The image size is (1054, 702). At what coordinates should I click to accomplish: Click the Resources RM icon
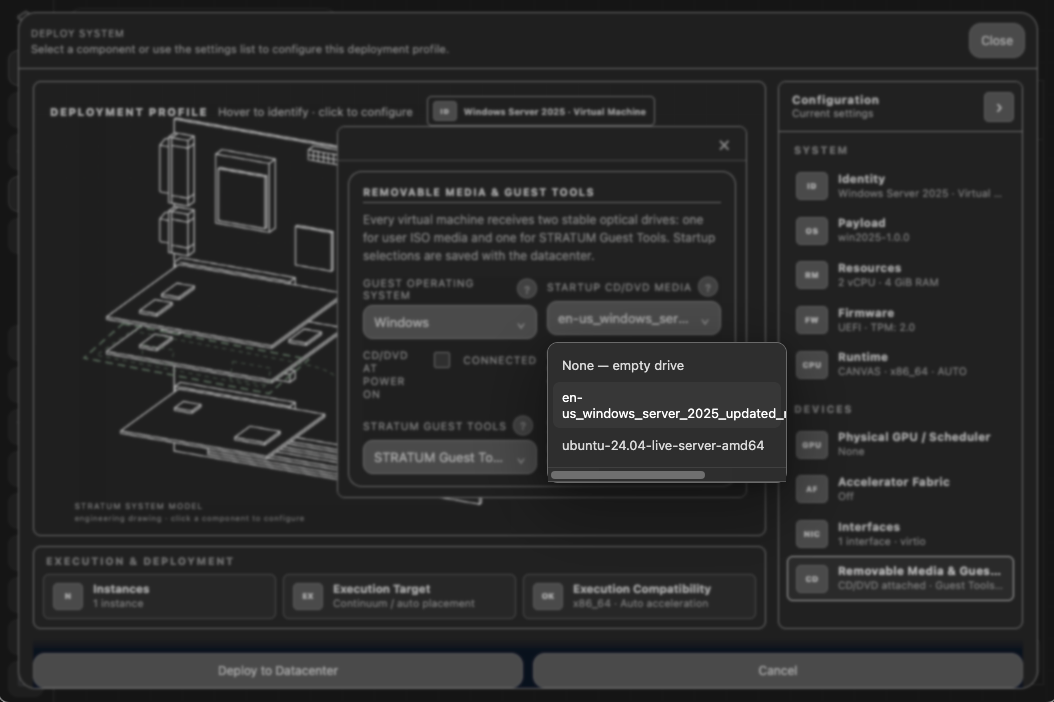pos(811,275)
